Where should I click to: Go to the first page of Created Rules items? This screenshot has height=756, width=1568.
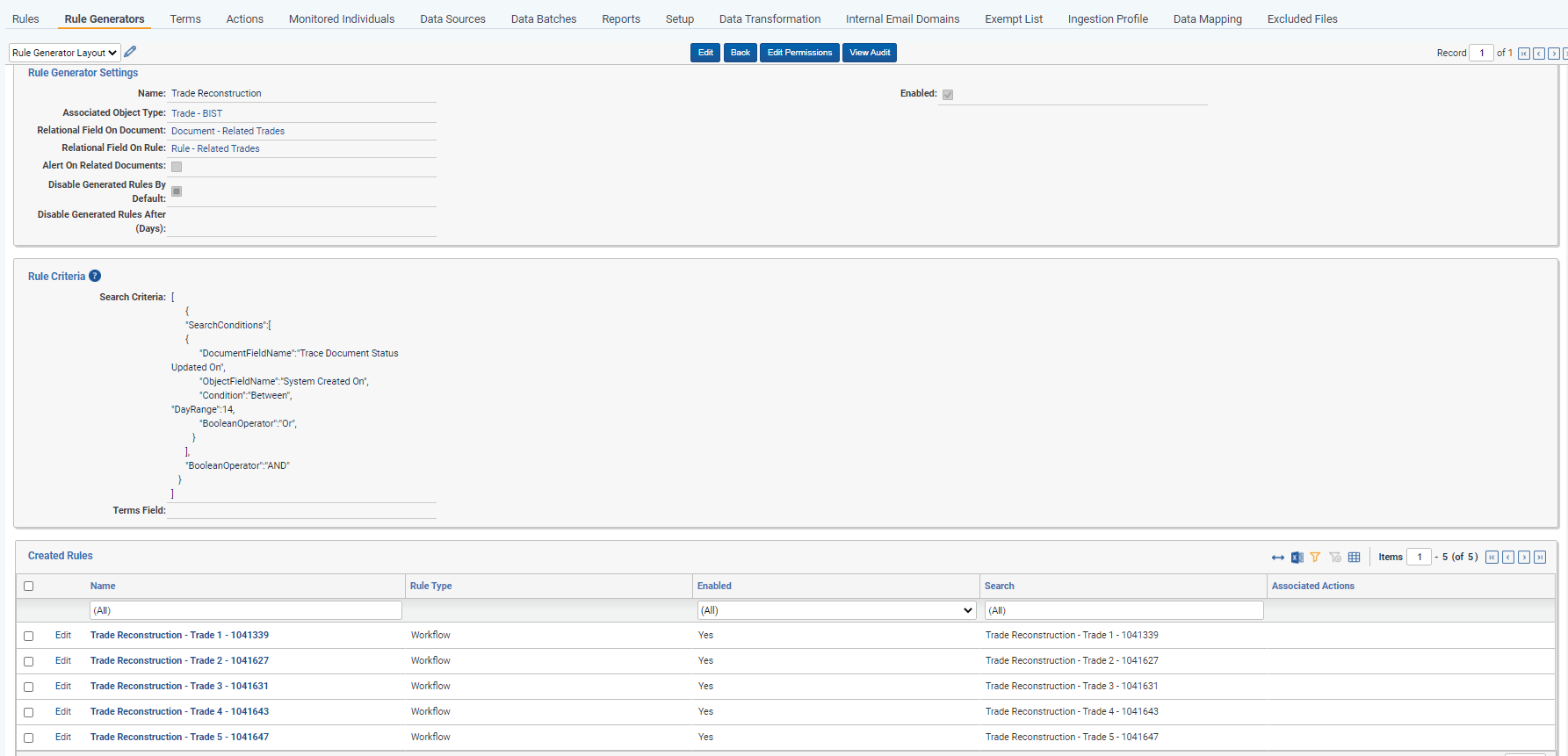(x=1492, y=558)
